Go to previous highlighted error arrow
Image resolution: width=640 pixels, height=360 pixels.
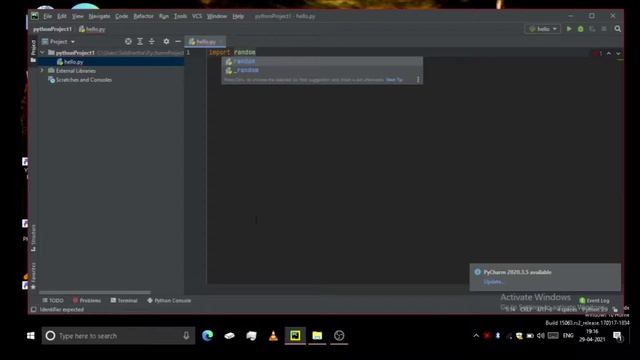609,53
